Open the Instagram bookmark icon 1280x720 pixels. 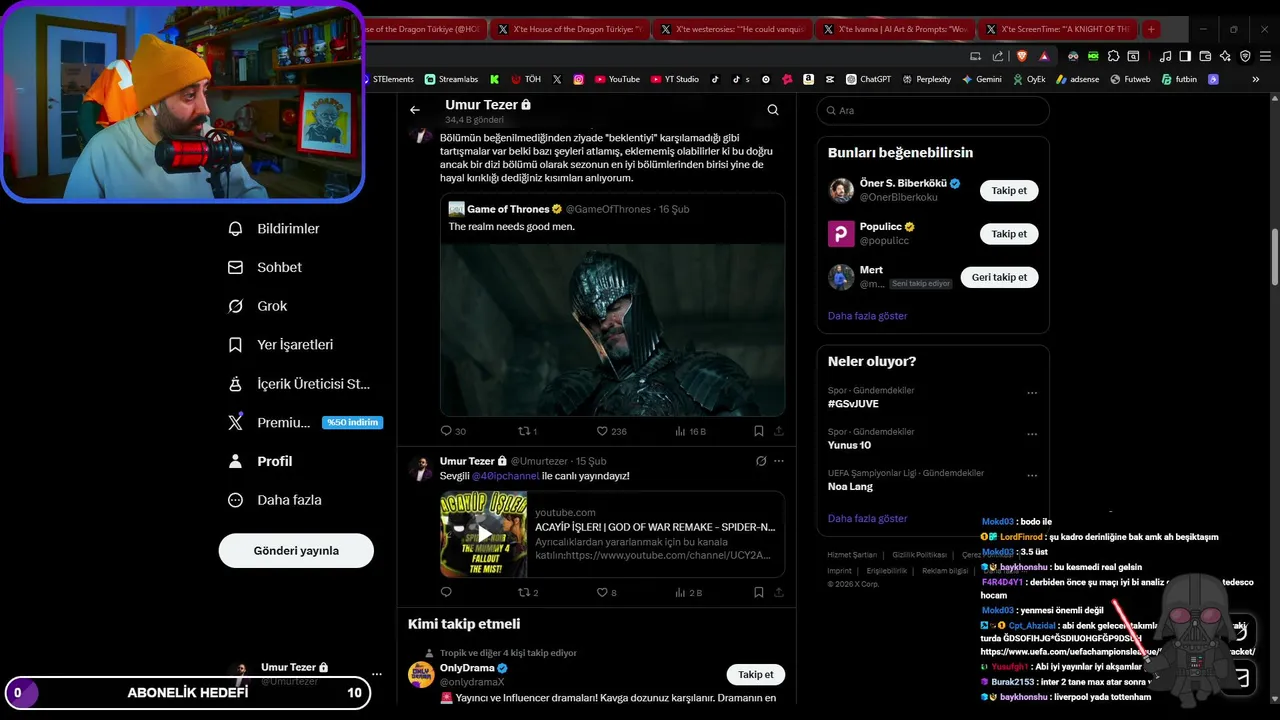(578, 79)
